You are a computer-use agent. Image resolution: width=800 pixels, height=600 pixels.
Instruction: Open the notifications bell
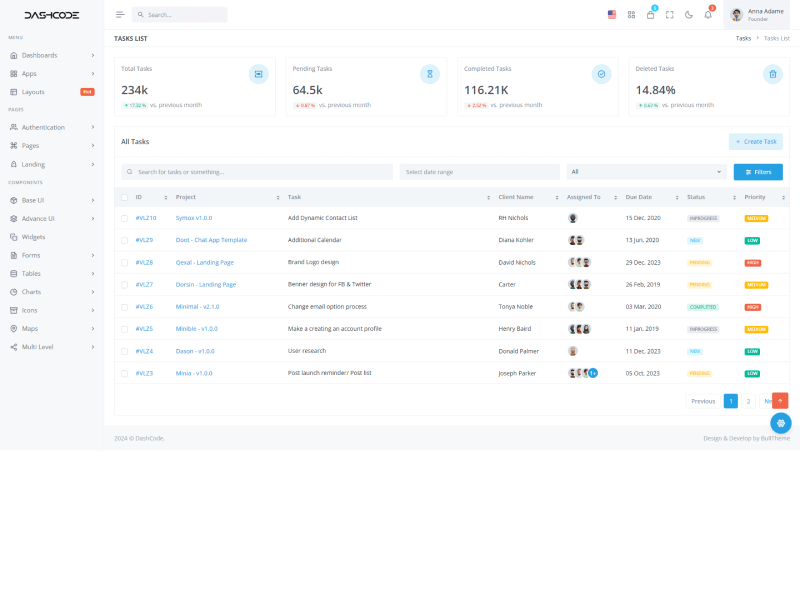[708, 15]
